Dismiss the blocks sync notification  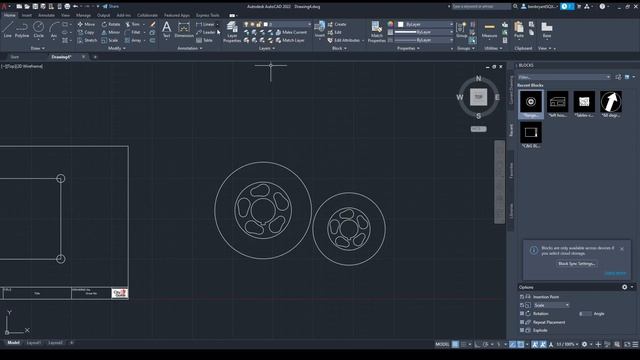pos(622,249)
